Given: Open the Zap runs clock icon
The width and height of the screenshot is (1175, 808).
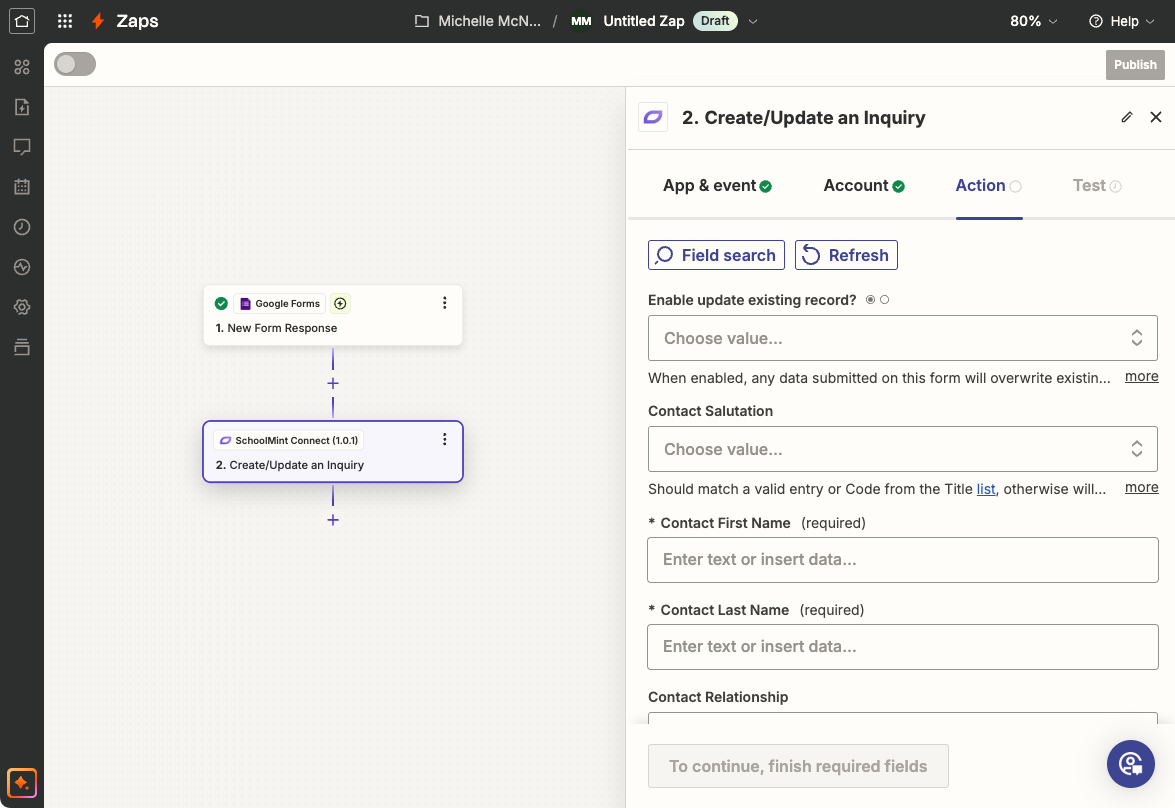Looking at the screenshot, I should click(22, 227).
